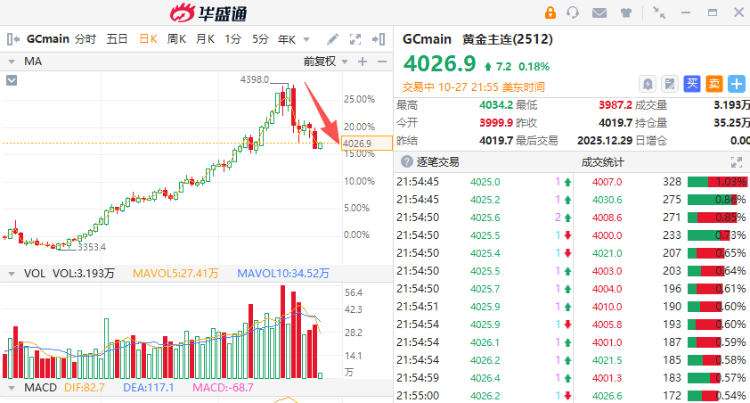The height and width of the screenshot is (403, 750).
Task: Switch to the 周K chart tab
Action: tap(177, 39)
